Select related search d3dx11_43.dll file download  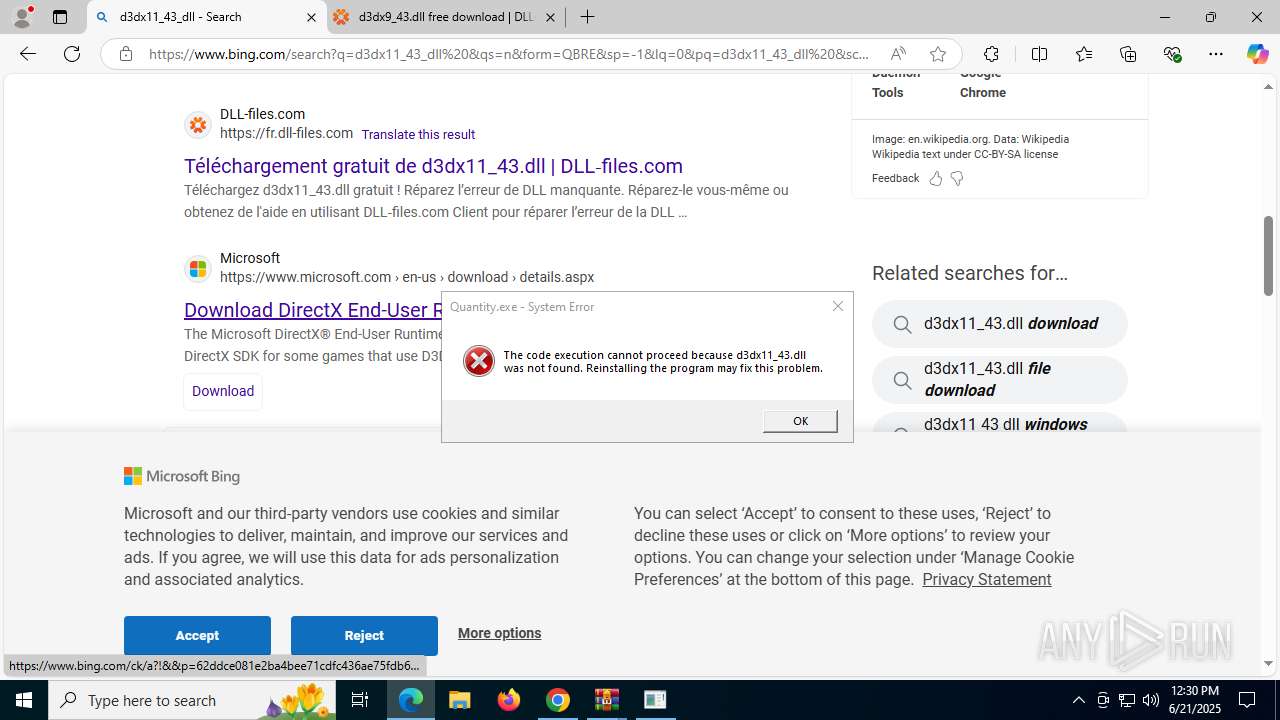tap(1000, 379)
